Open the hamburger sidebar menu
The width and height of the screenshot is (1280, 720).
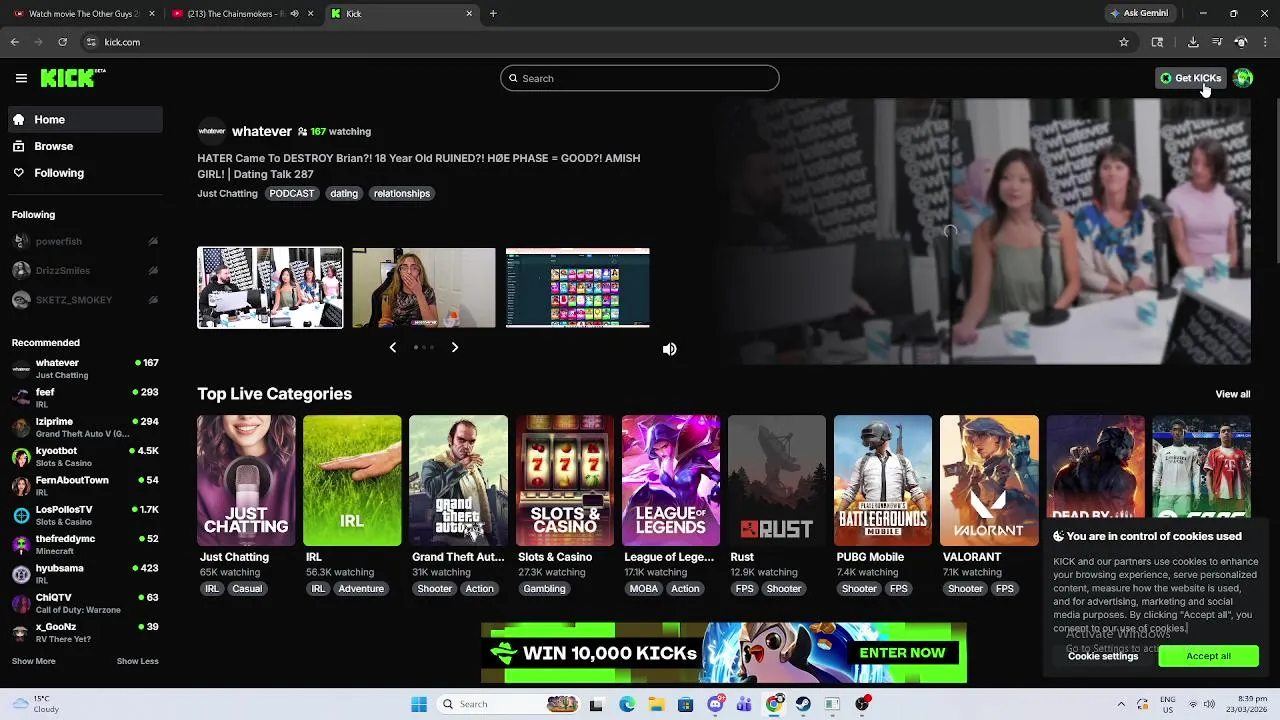click(21, 78)
